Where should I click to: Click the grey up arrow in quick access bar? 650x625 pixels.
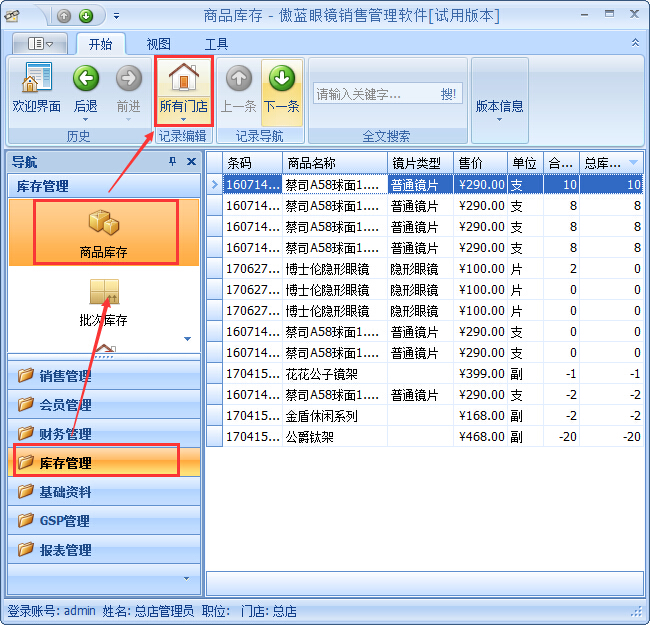64,16
